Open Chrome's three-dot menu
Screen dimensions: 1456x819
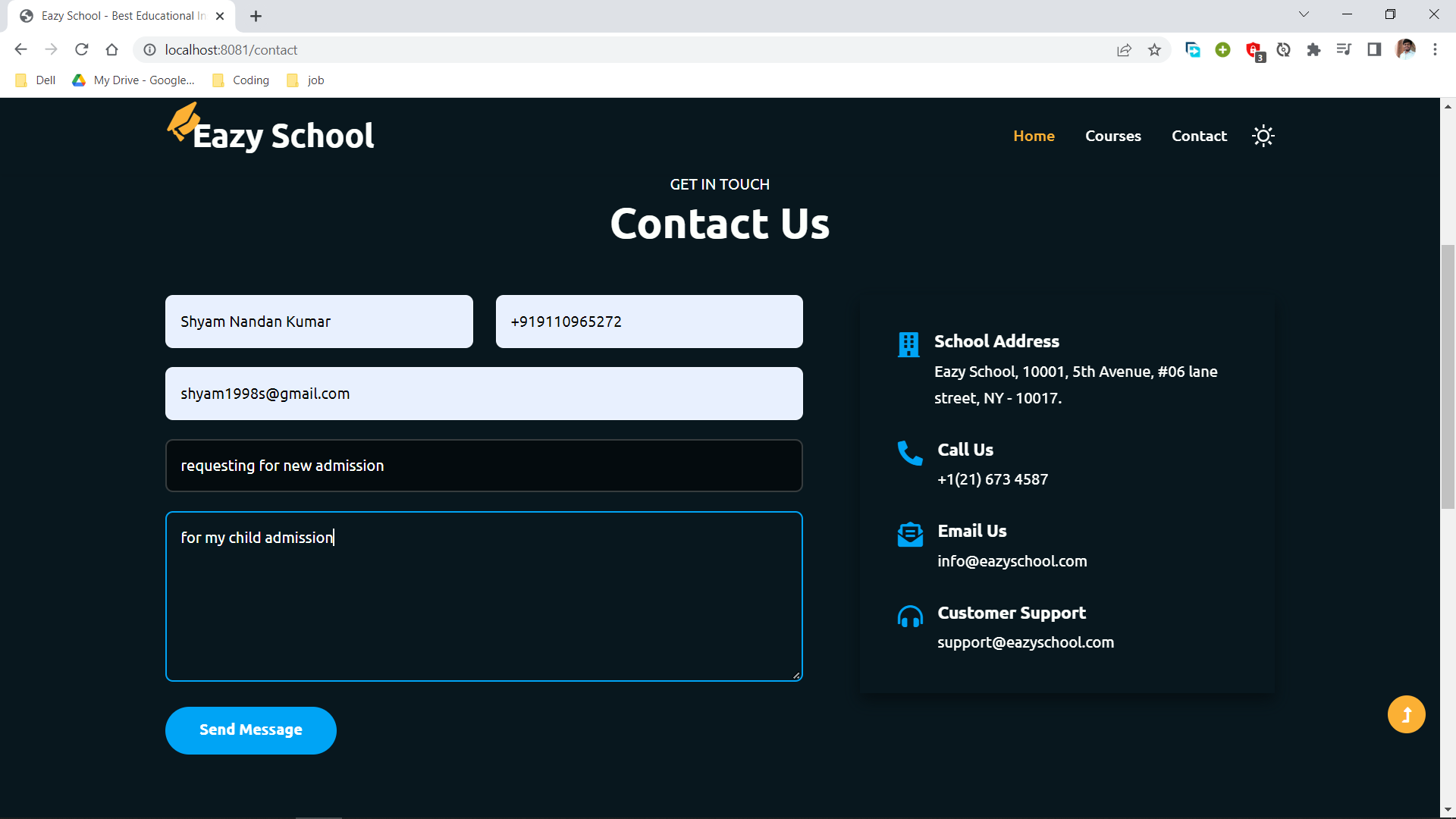pyautogui.click(x=1435, y=49)
